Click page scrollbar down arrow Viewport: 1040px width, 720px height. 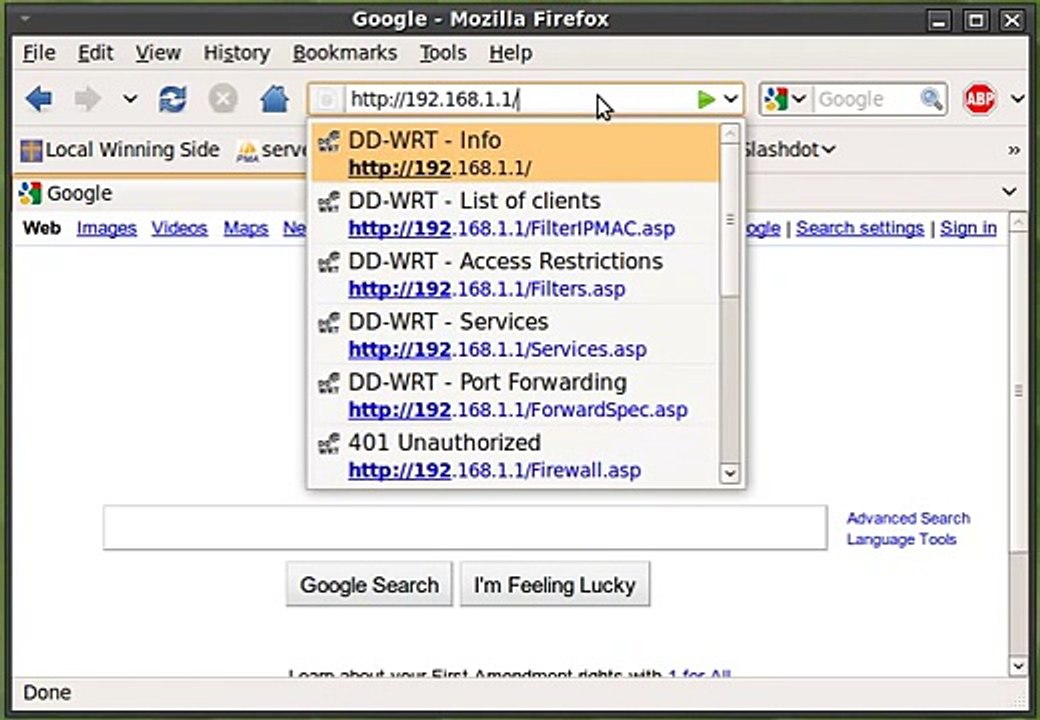[1018, 666]
